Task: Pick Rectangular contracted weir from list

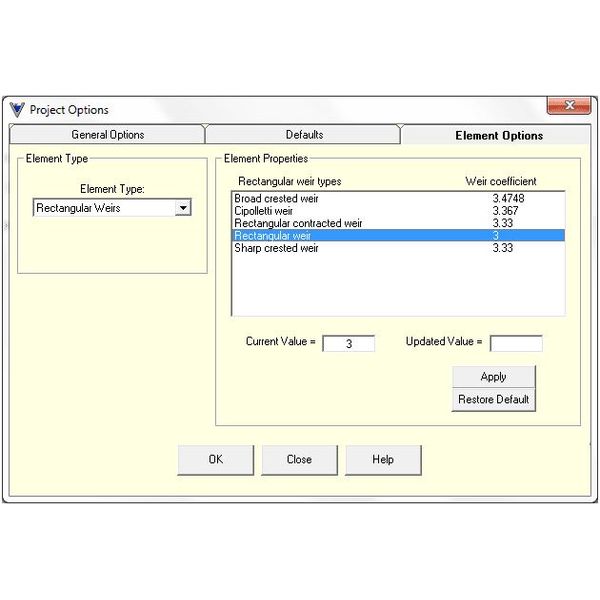Action: coord(298,223)
